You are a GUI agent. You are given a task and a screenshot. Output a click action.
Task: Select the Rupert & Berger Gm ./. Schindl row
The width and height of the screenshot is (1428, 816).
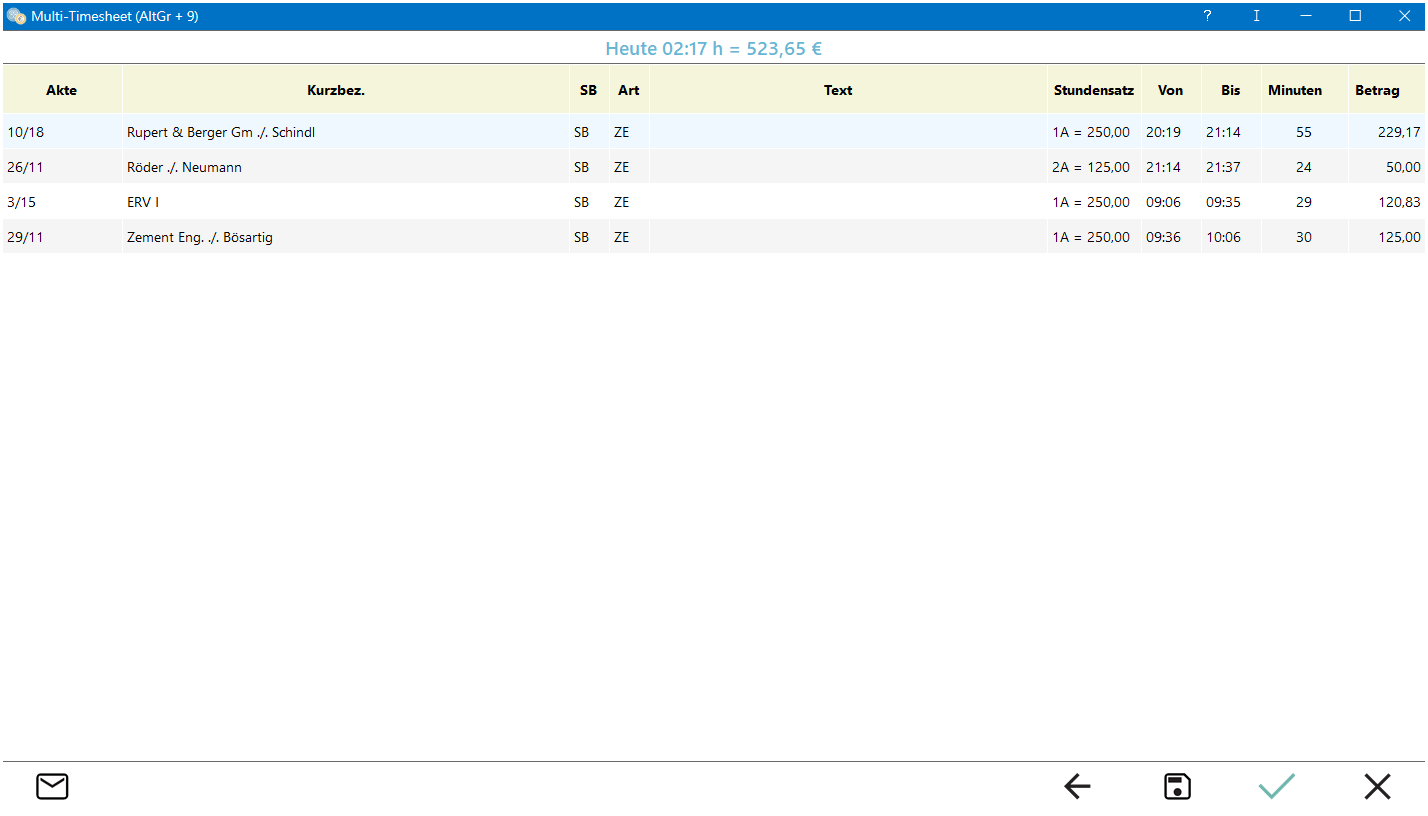coord(221,132)
